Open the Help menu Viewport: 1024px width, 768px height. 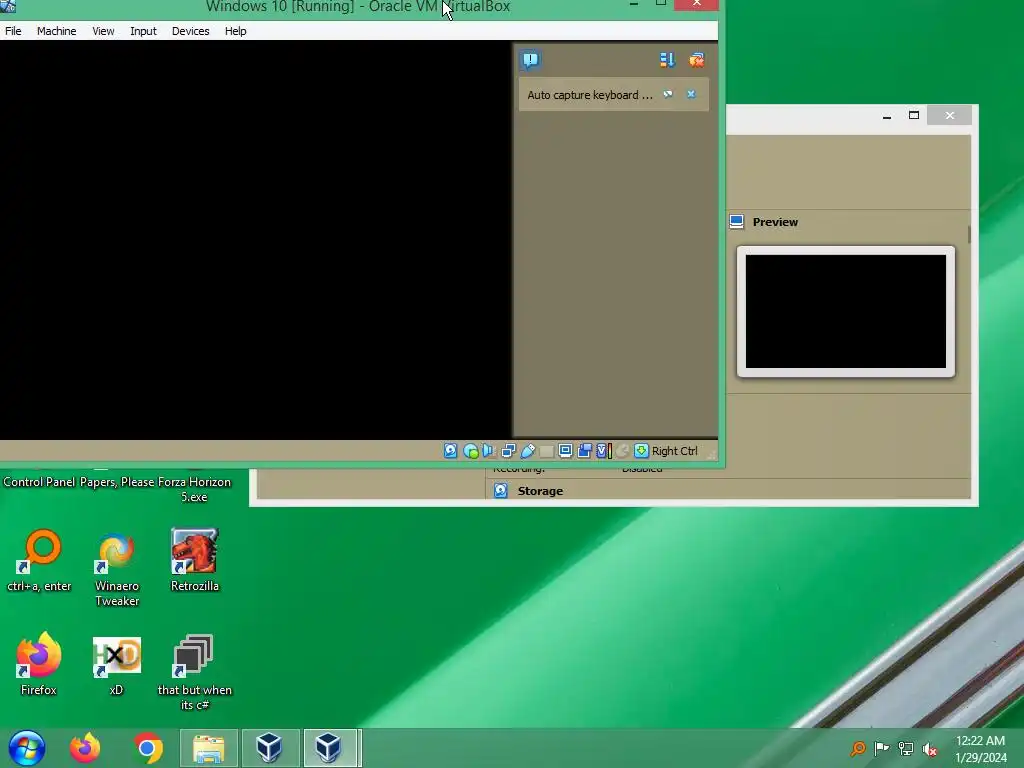pyautogui.click(x=235, y=31)
